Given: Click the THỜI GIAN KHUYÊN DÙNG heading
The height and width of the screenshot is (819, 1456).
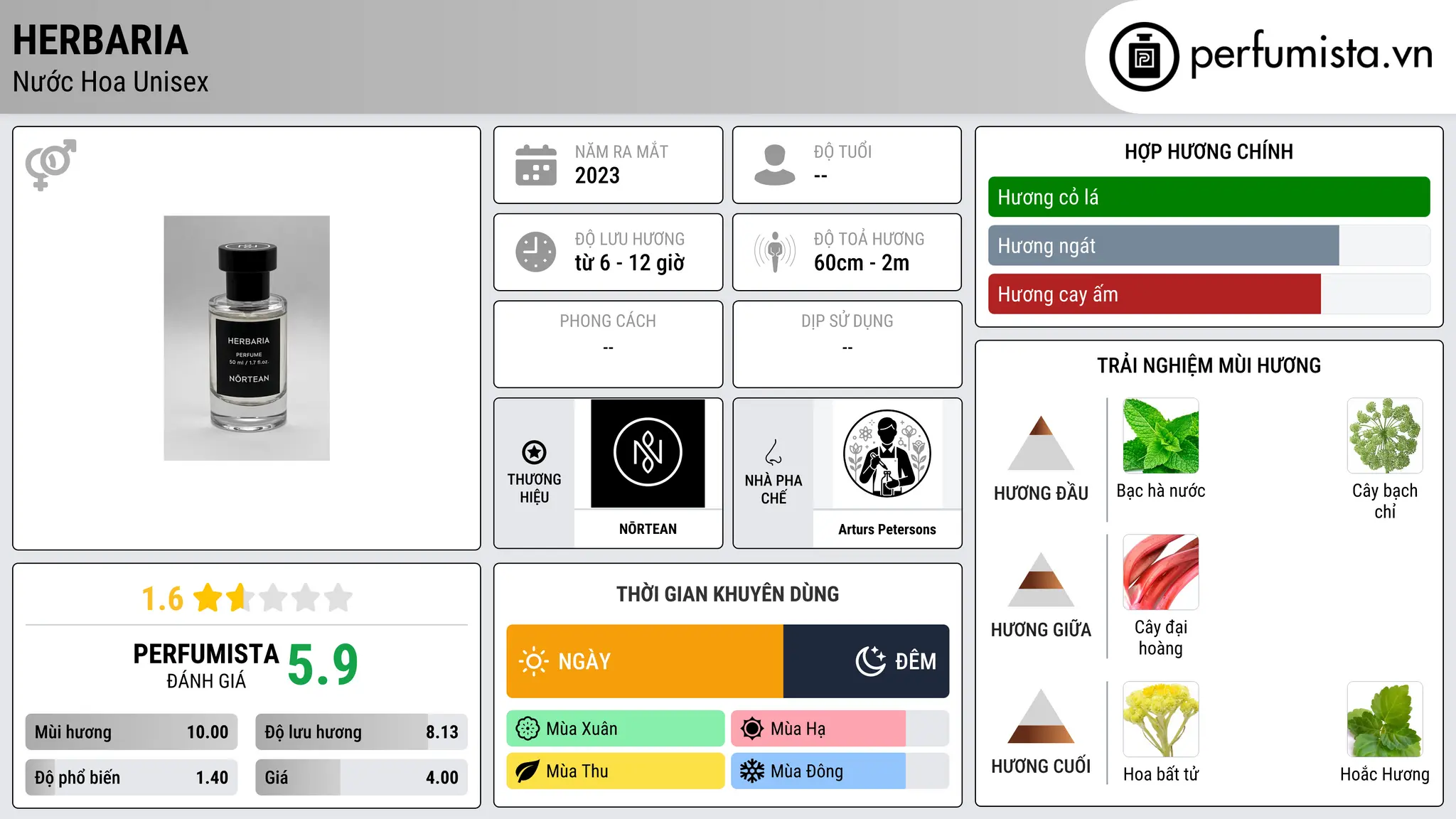Looking at the screenshot, I should point(727,594).
